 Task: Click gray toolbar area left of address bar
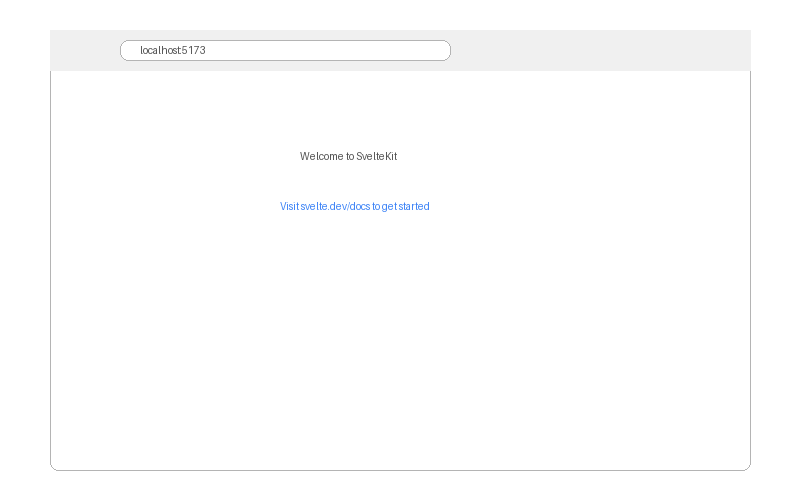pyautogui.click(x=85, y=50)
